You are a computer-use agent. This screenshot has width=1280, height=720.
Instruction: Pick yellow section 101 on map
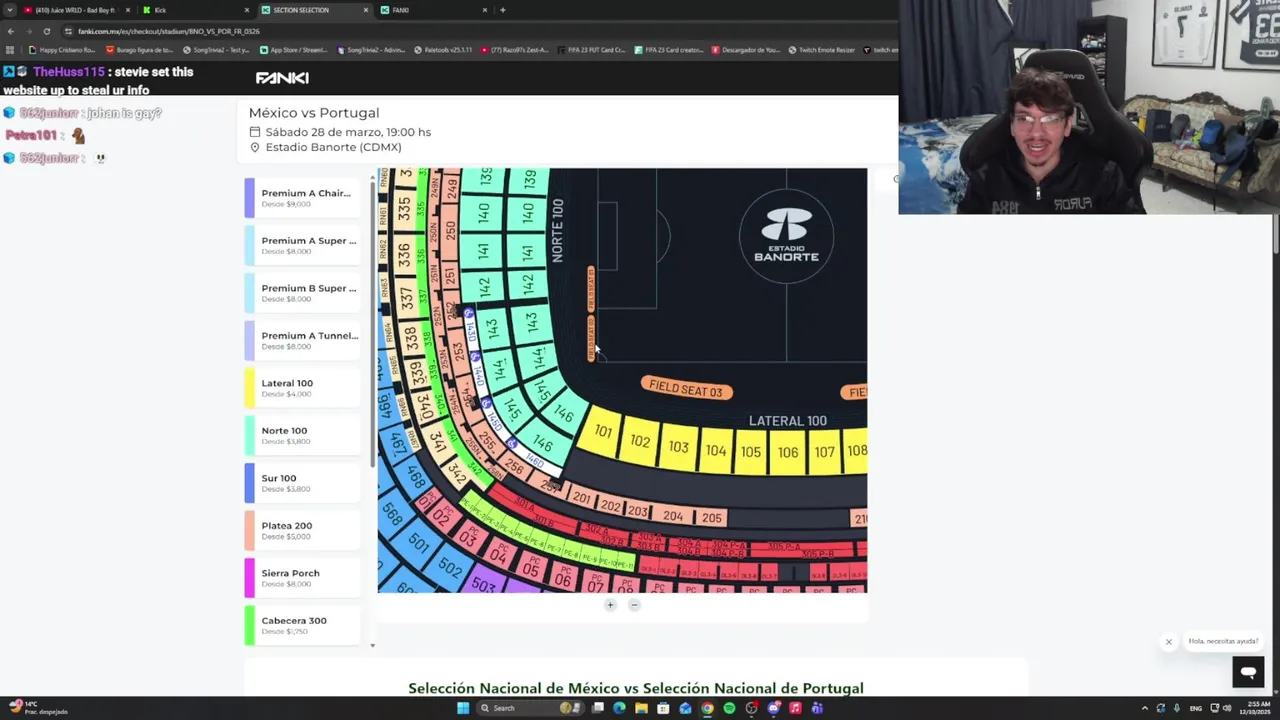(x=602, y=432)
